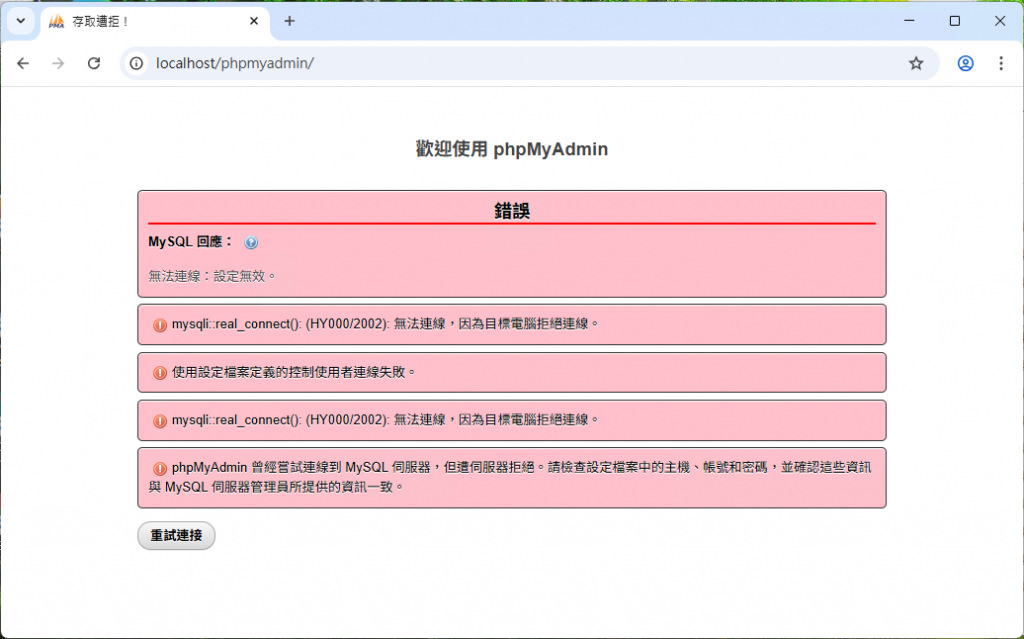This screenshot has width=1024, height=639.
Task: Reload the phpMyAdmin page
Action: coord(94,63)
